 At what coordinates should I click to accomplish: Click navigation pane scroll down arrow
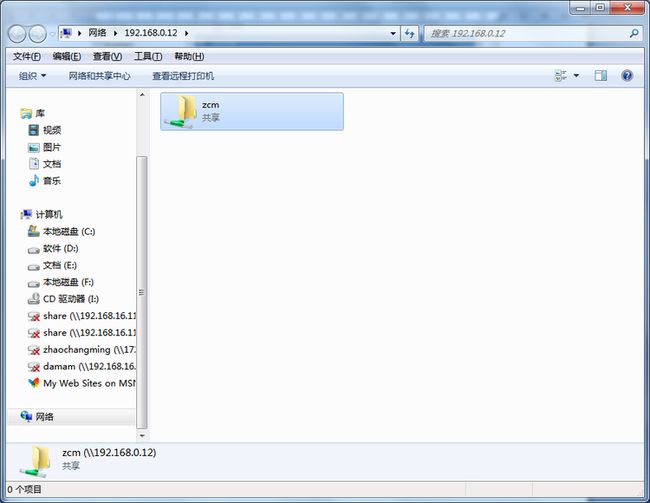point(142,436)
